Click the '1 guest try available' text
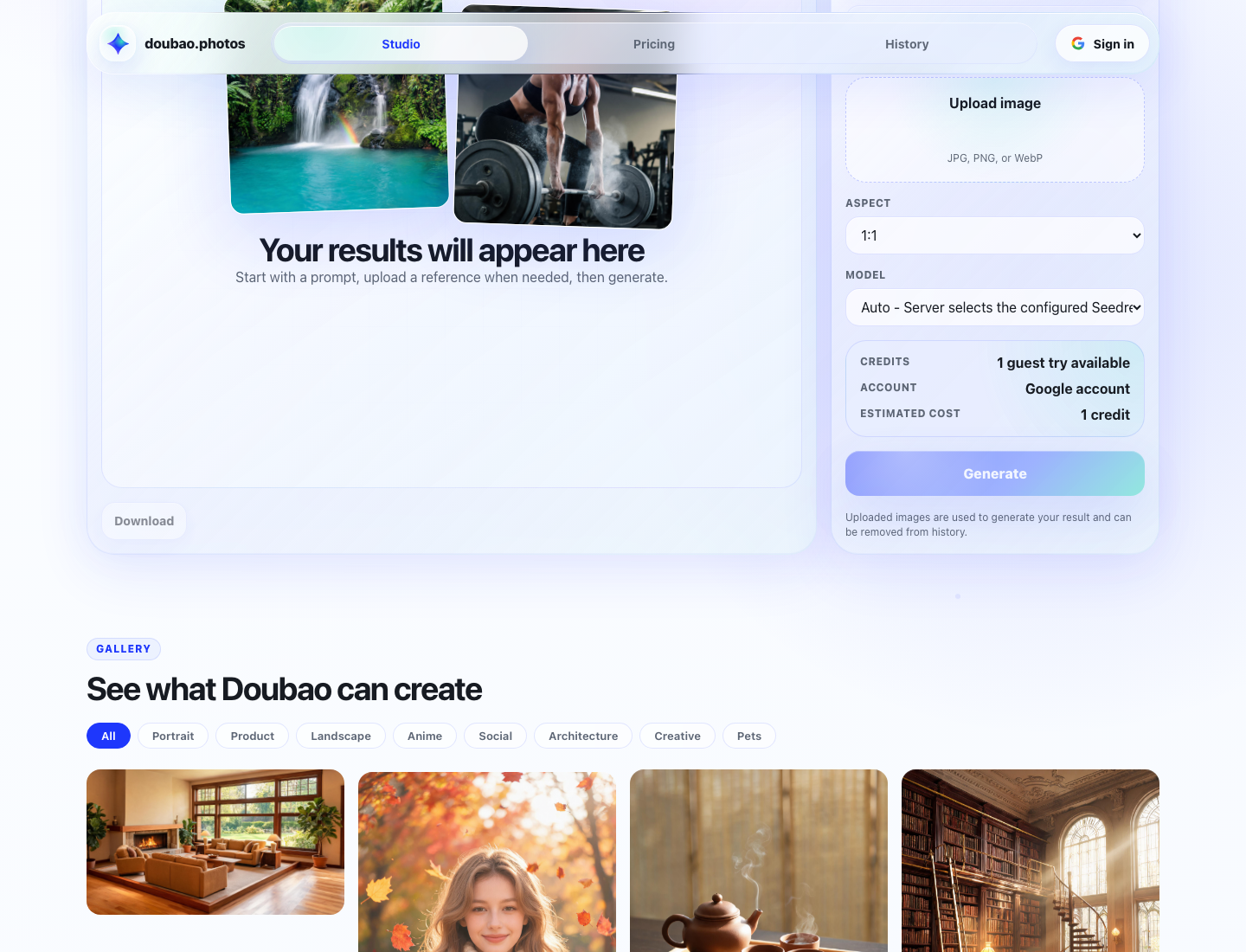Screen dimensions: 1246x952 click(x=1063, y=363)
